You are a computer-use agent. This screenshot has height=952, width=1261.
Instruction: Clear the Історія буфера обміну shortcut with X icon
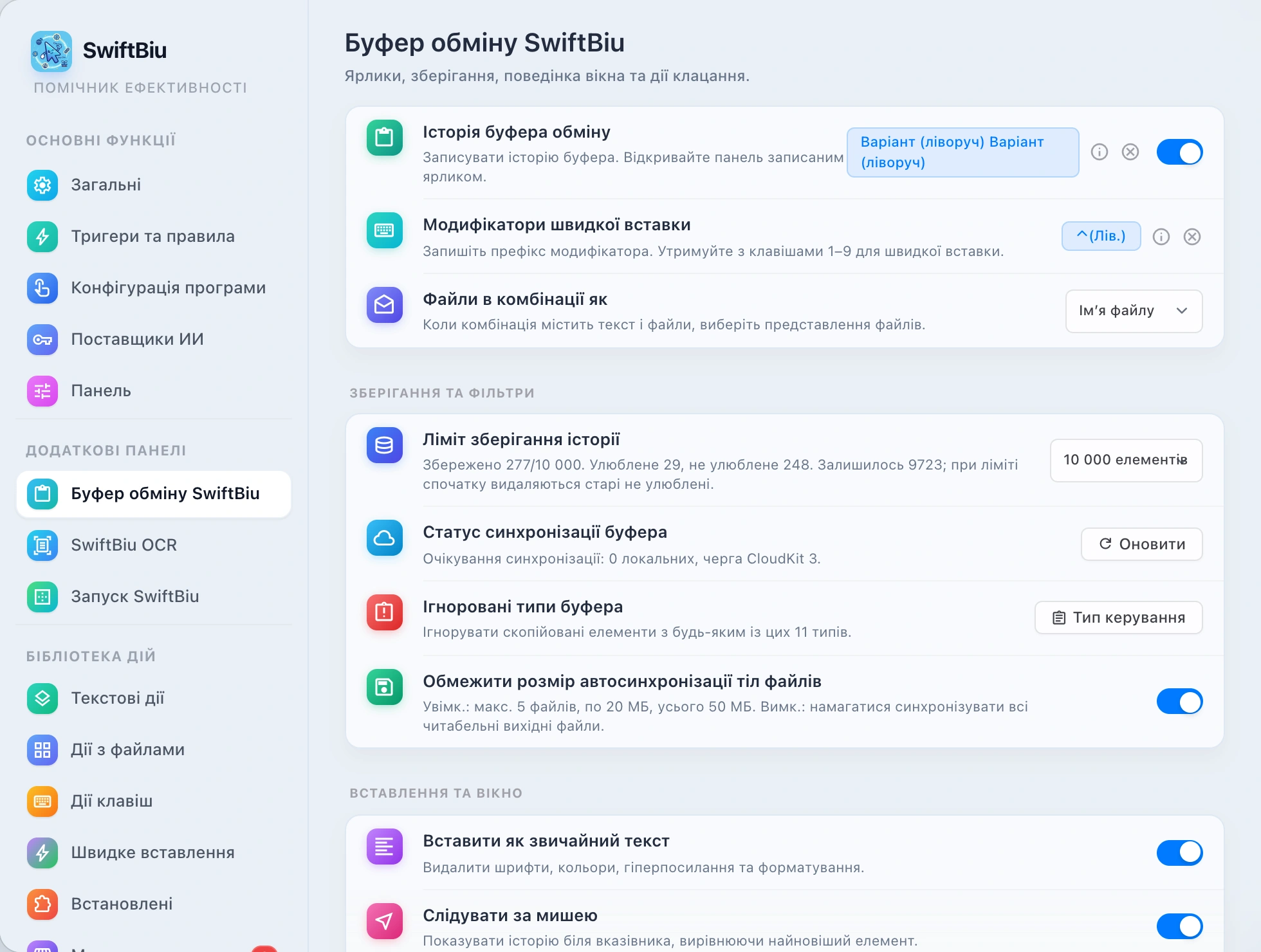[x=1130, y=152]
